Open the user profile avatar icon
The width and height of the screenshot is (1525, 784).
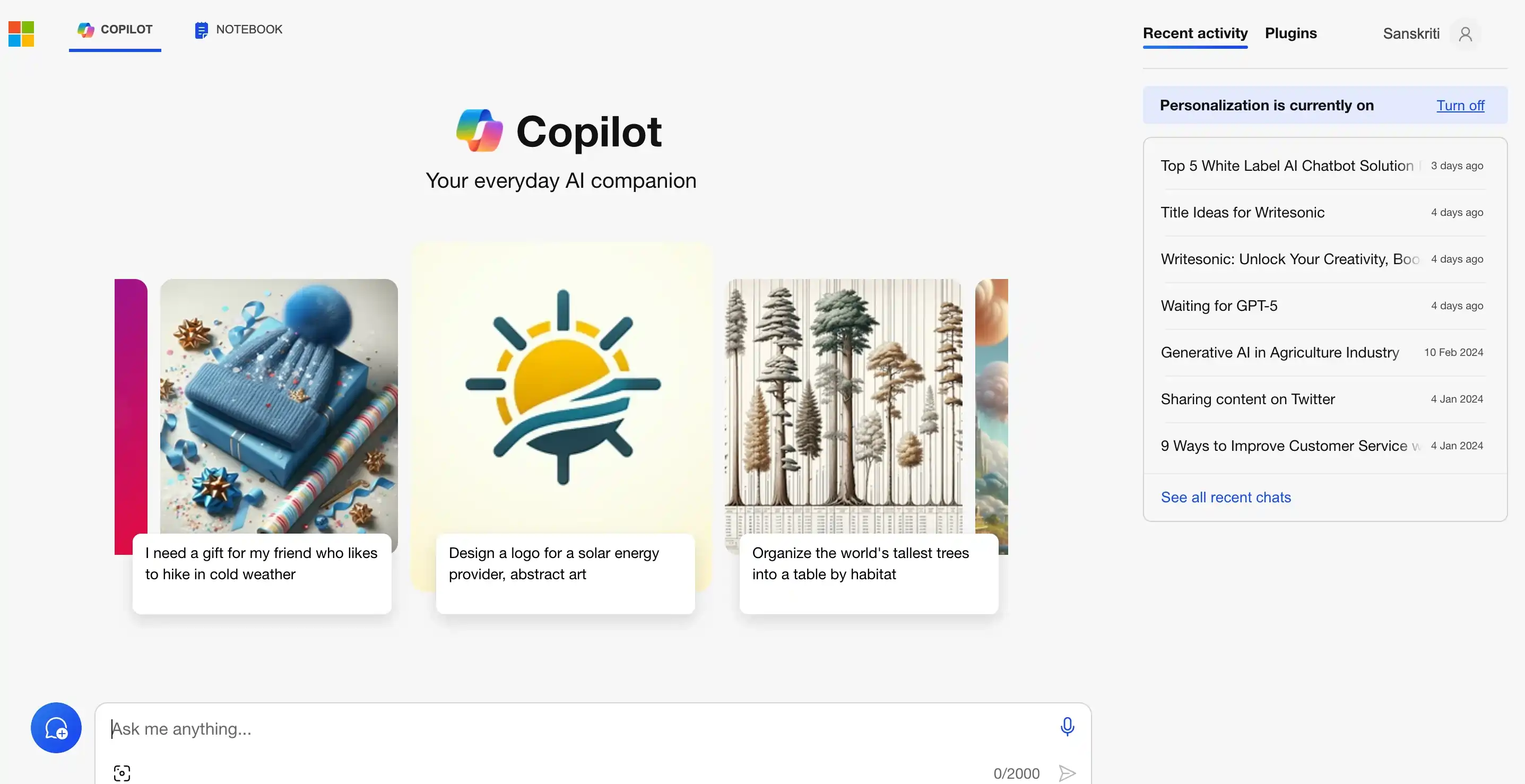1465,34
